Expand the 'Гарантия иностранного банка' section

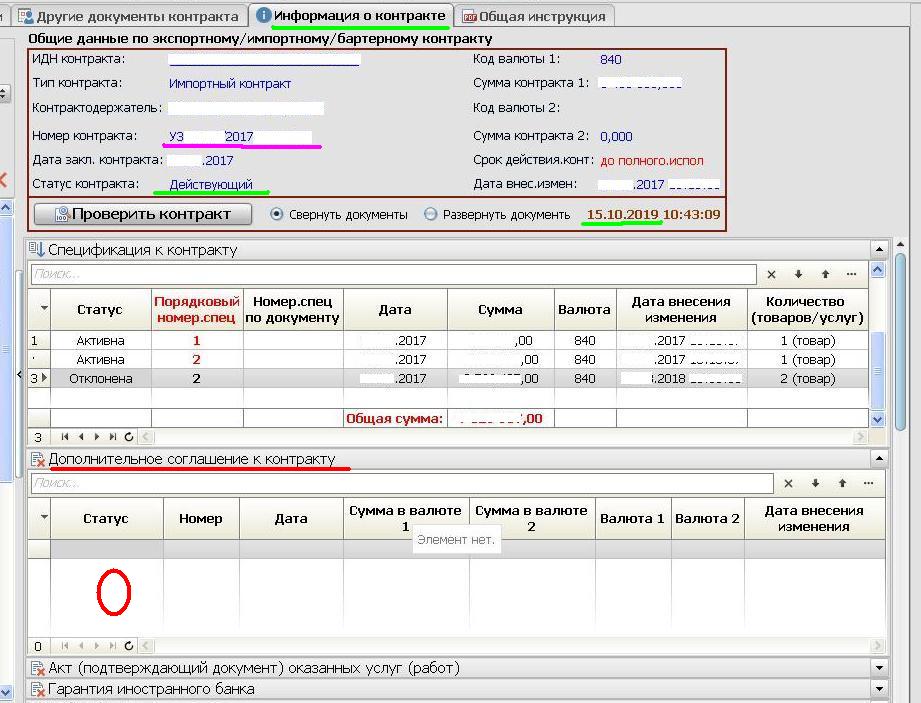point(878,689)
